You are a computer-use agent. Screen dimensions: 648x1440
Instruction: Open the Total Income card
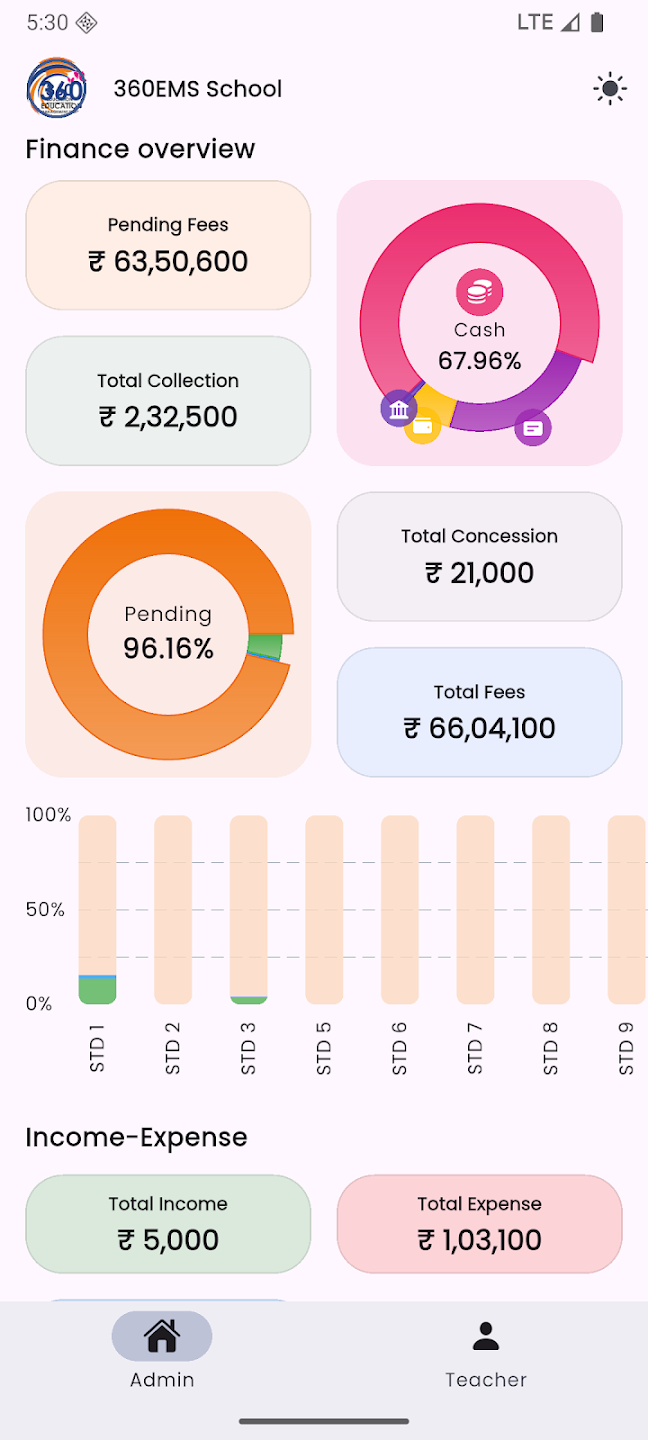click(x=168, y=1224)
